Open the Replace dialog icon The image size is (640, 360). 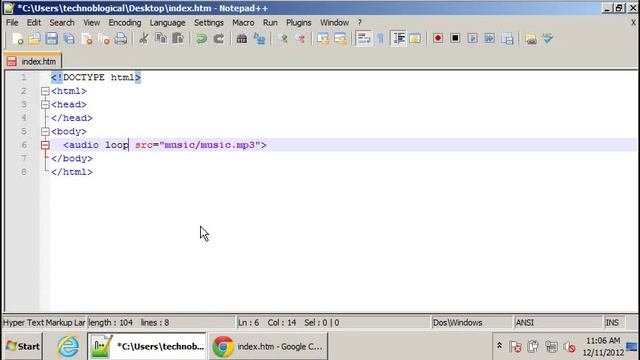259,39
